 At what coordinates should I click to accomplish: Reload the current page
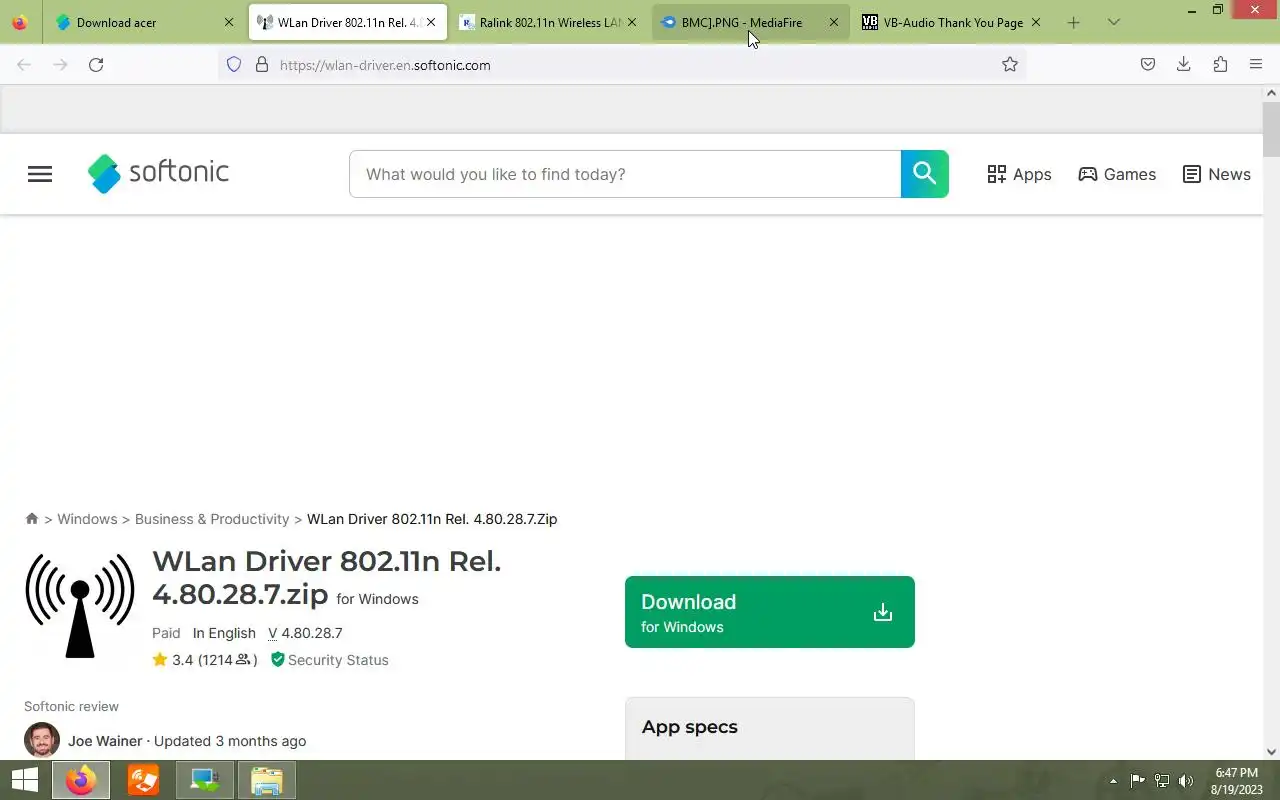click(96, 64)
